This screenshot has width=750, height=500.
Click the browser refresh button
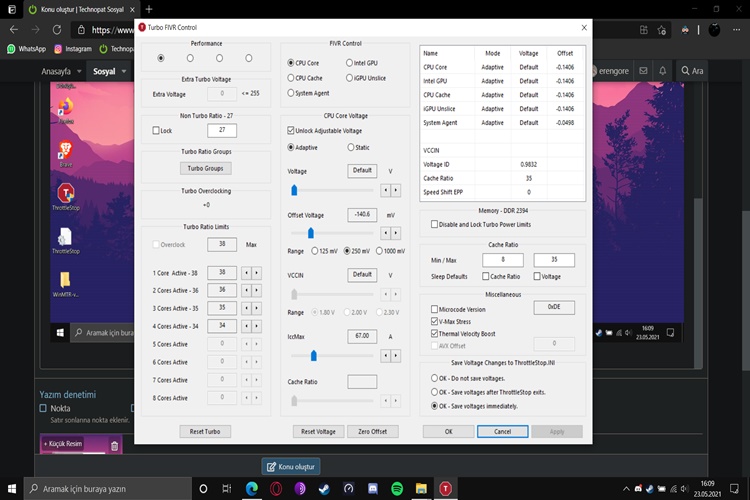57,30
